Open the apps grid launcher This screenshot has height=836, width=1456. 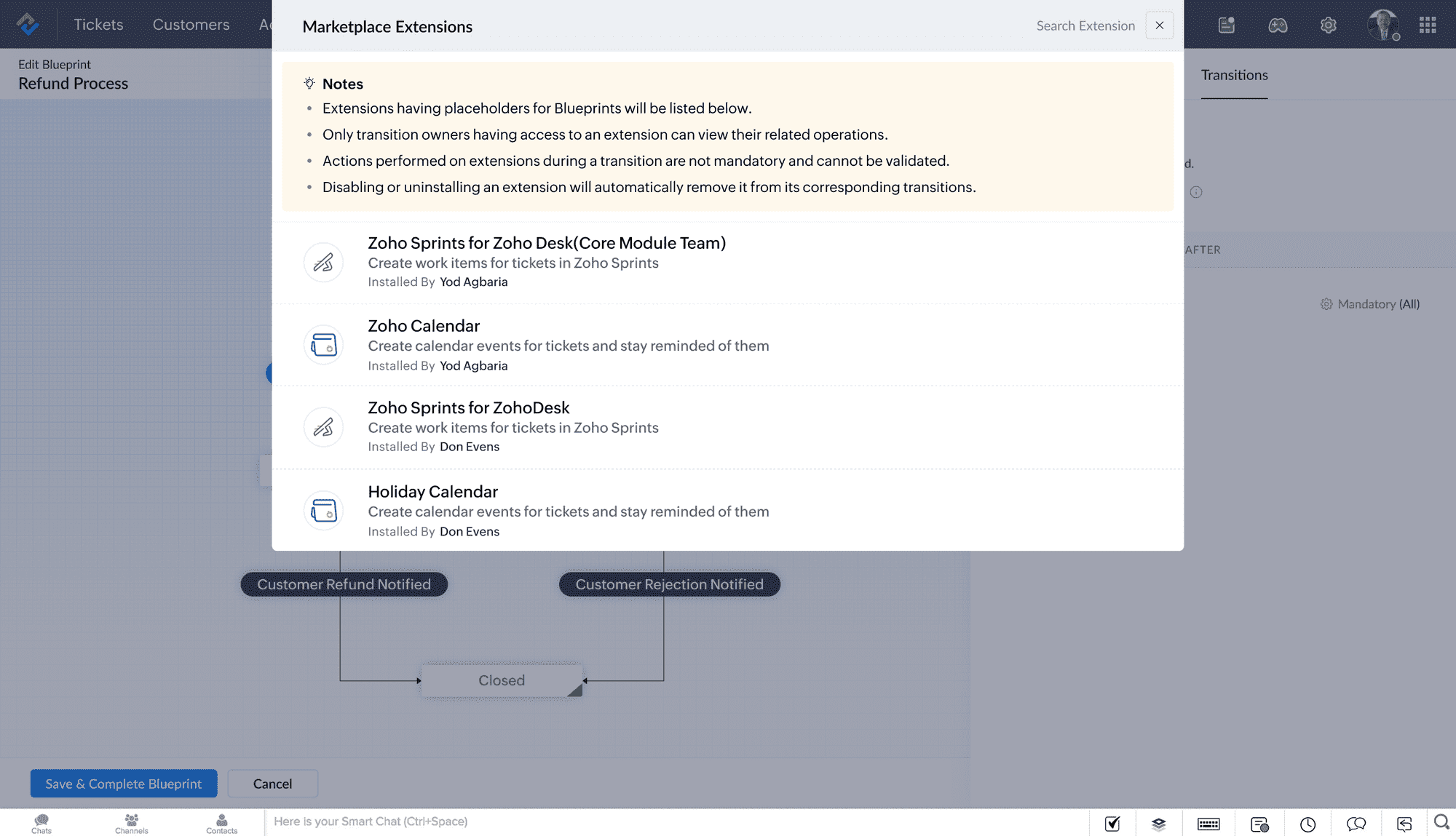point(1428,25)
